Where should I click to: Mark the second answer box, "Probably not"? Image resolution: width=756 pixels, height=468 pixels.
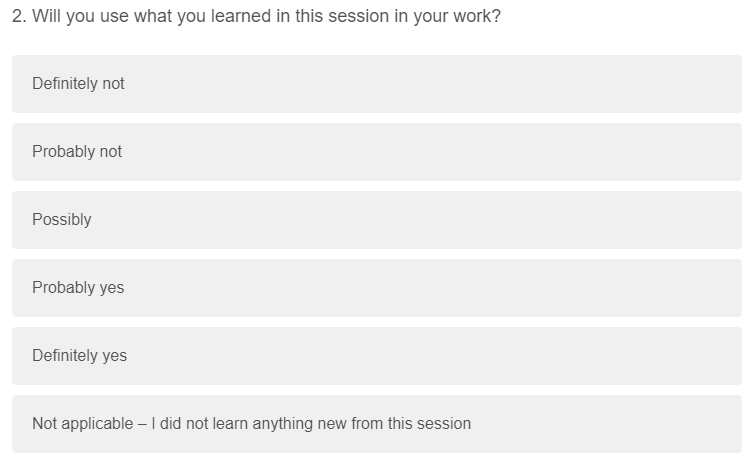(377, 152)
